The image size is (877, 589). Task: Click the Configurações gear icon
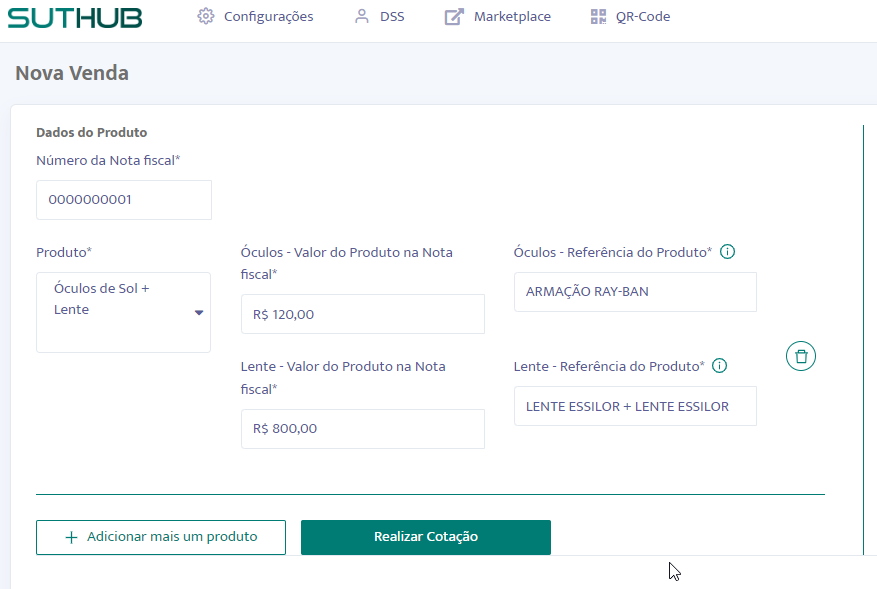(206, 16)
